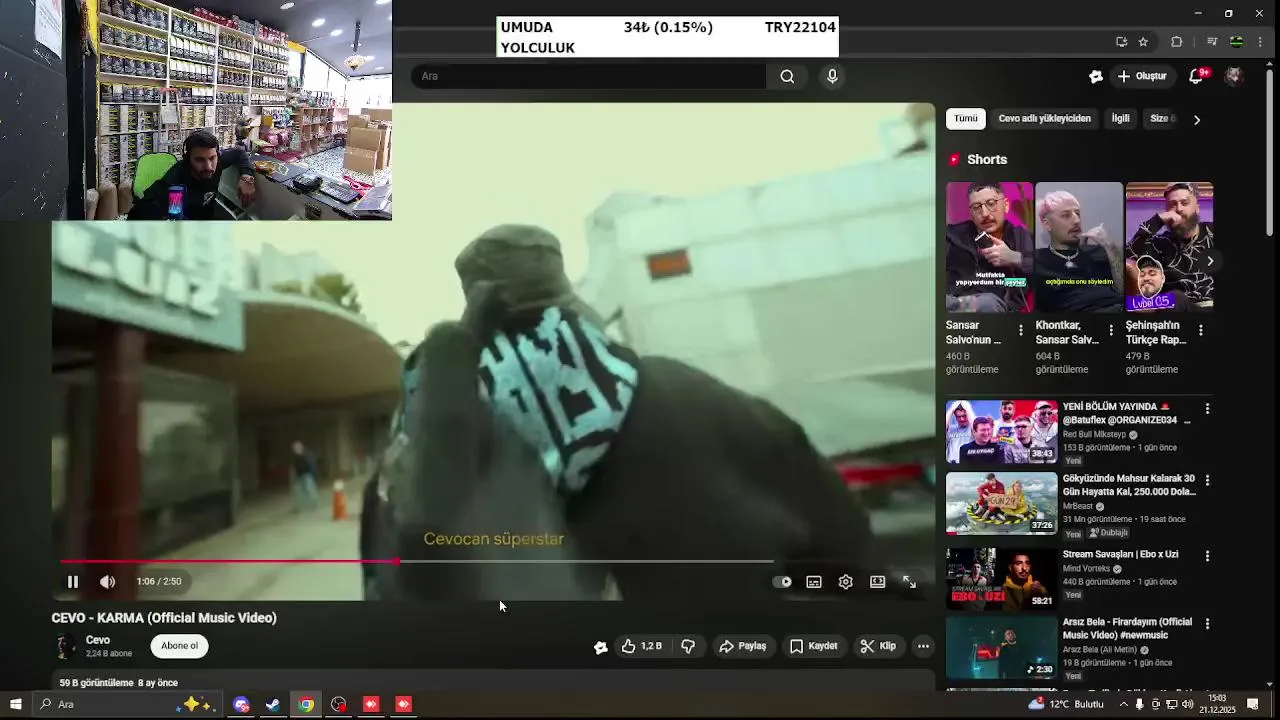Open notifications bell
Screen dimensions: 1280x720
(x=1196, y=76)
